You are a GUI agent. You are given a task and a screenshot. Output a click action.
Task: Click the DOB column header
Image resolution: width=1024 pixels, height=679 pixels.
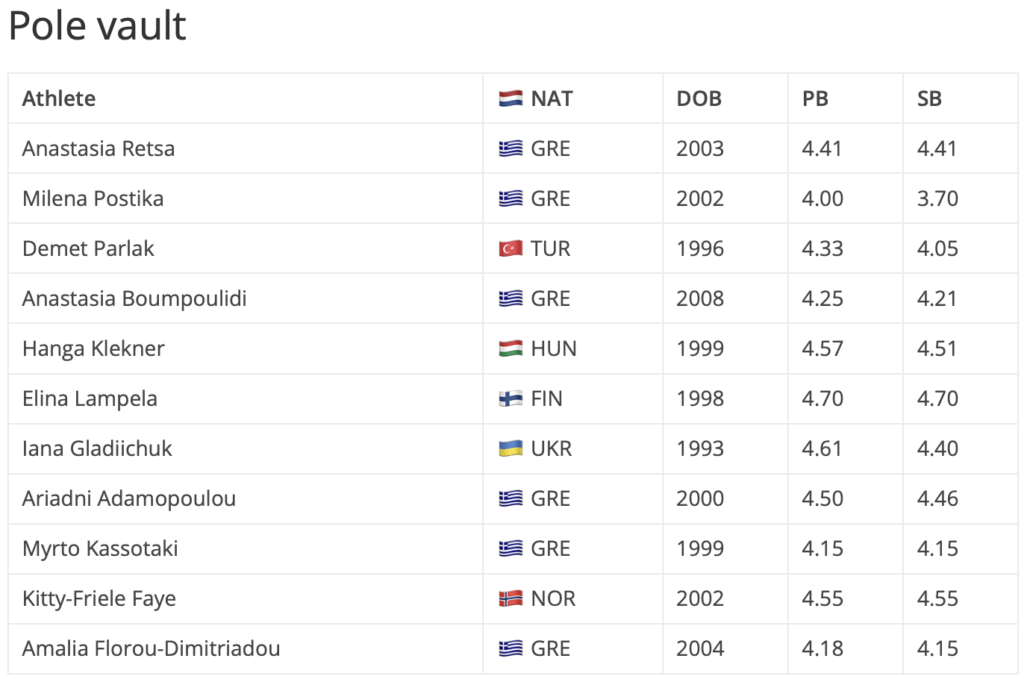click(x=699, y=99)
